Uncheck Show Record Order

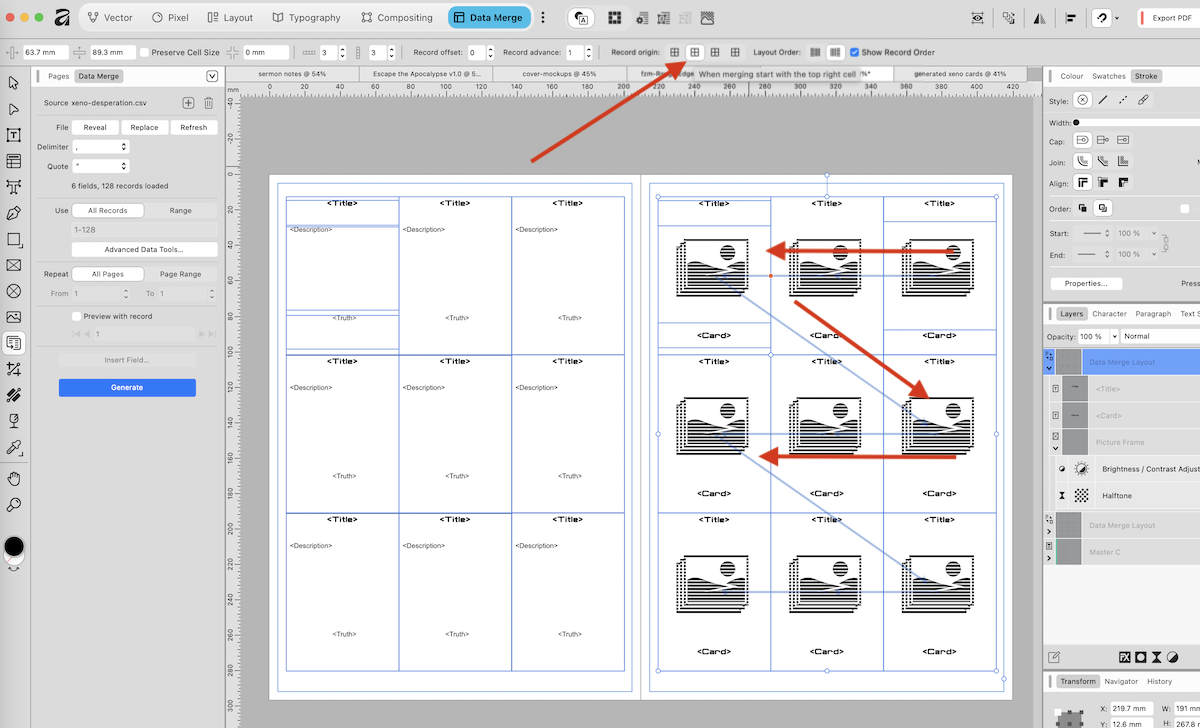click(854, 52)
